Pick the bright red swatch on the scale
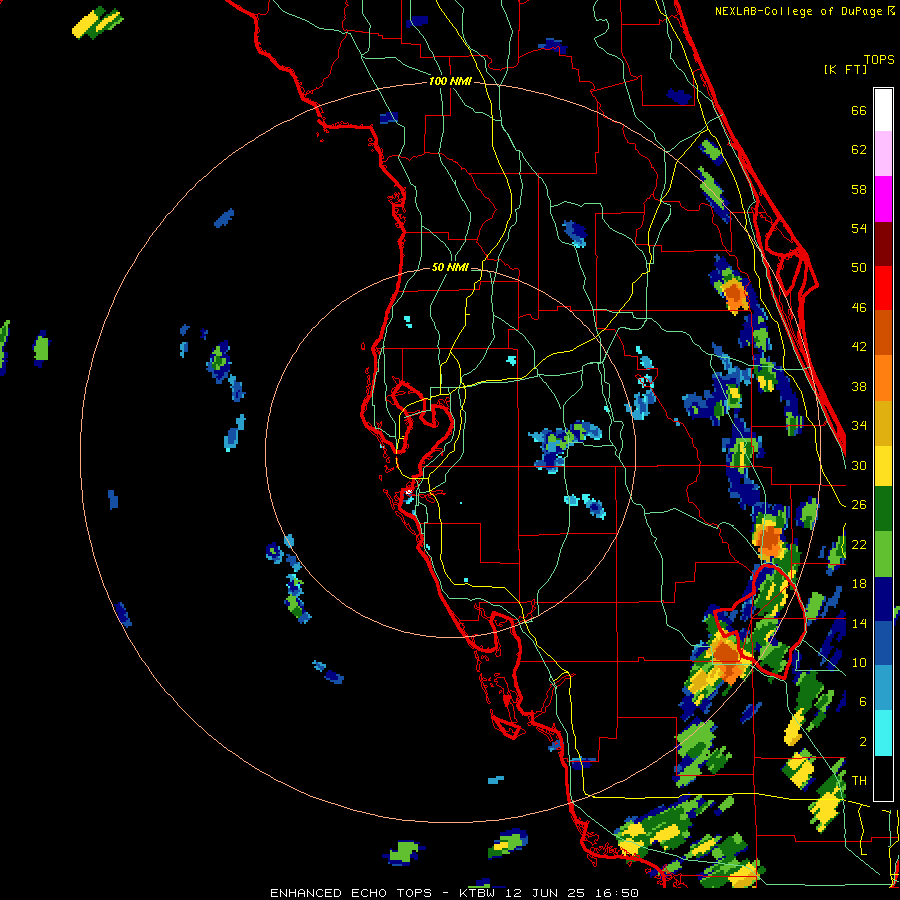Viewport: 900px width, 900px height. 883,288
